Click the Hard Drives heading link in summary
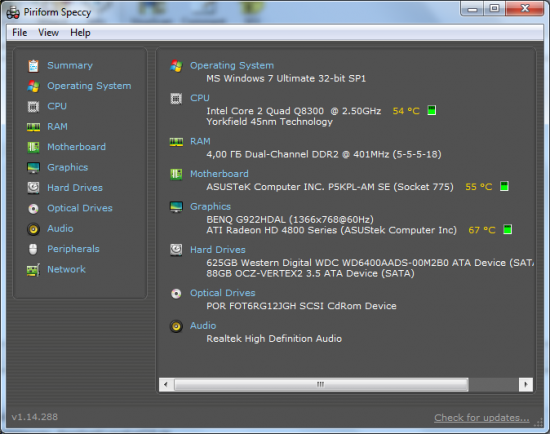550x434 pixels. coord(217,250)
